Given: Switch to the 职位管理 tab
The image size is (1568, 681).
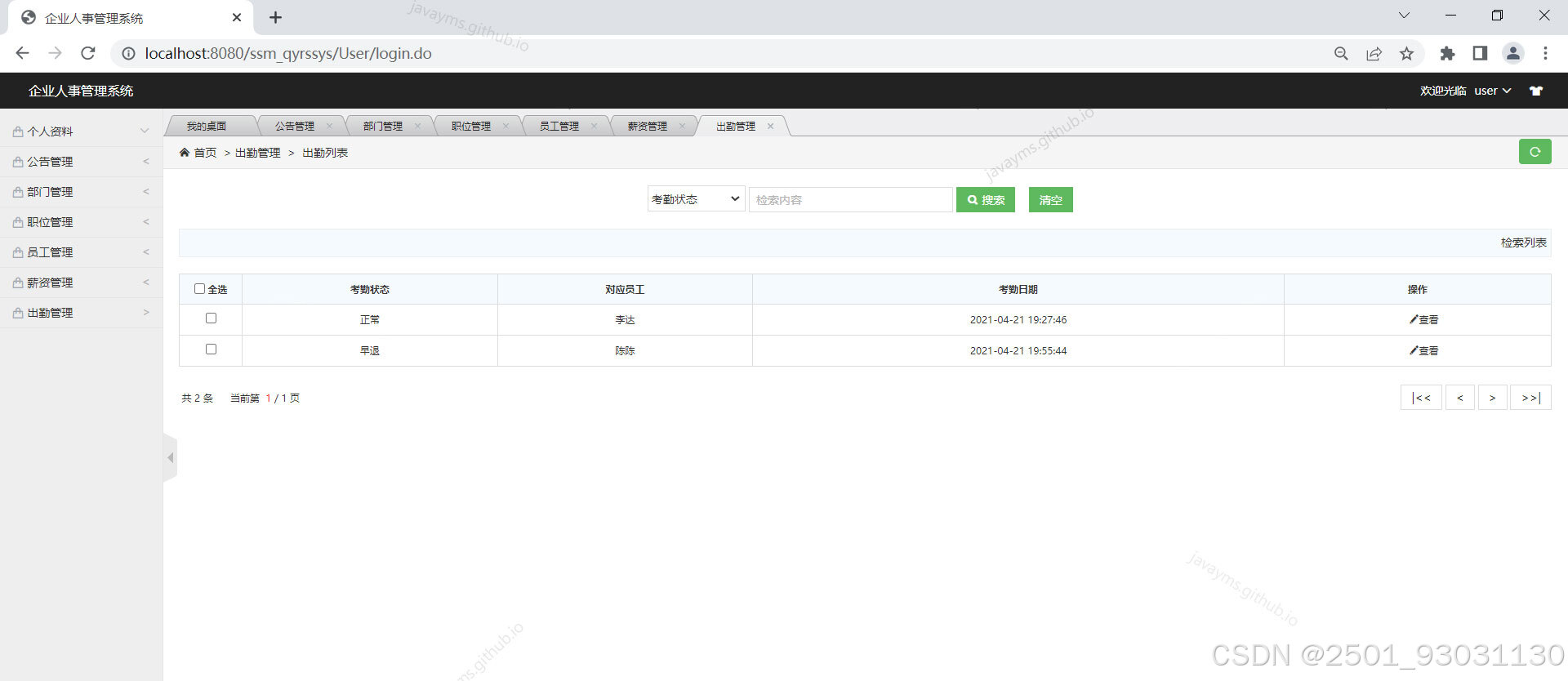Looking at the screenshot, I should tap(471, 126).
